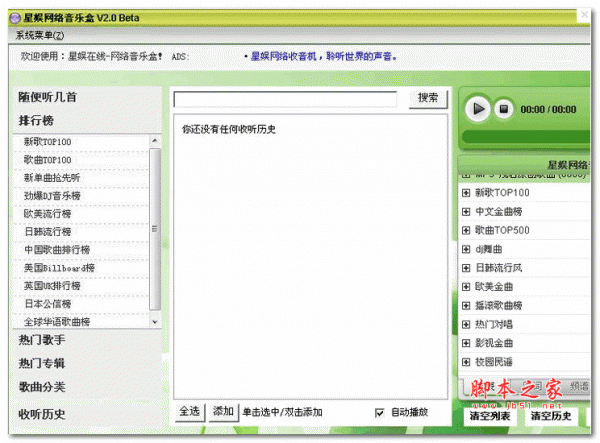Expand the 歌曲TOP500 tree node
600x443 pixels.
pyautogui.click(x=466, y=230)
